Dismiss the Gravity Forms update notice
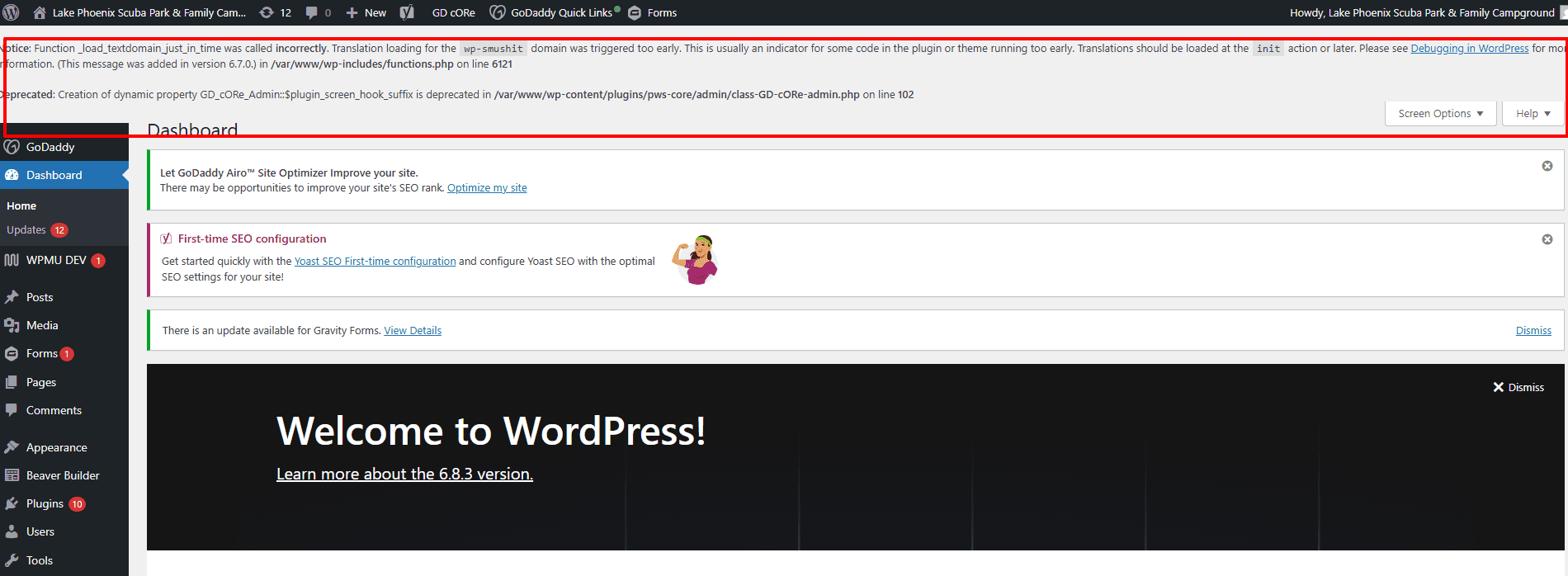This screenshot has width=1568, height=576. coord(1533,331)
